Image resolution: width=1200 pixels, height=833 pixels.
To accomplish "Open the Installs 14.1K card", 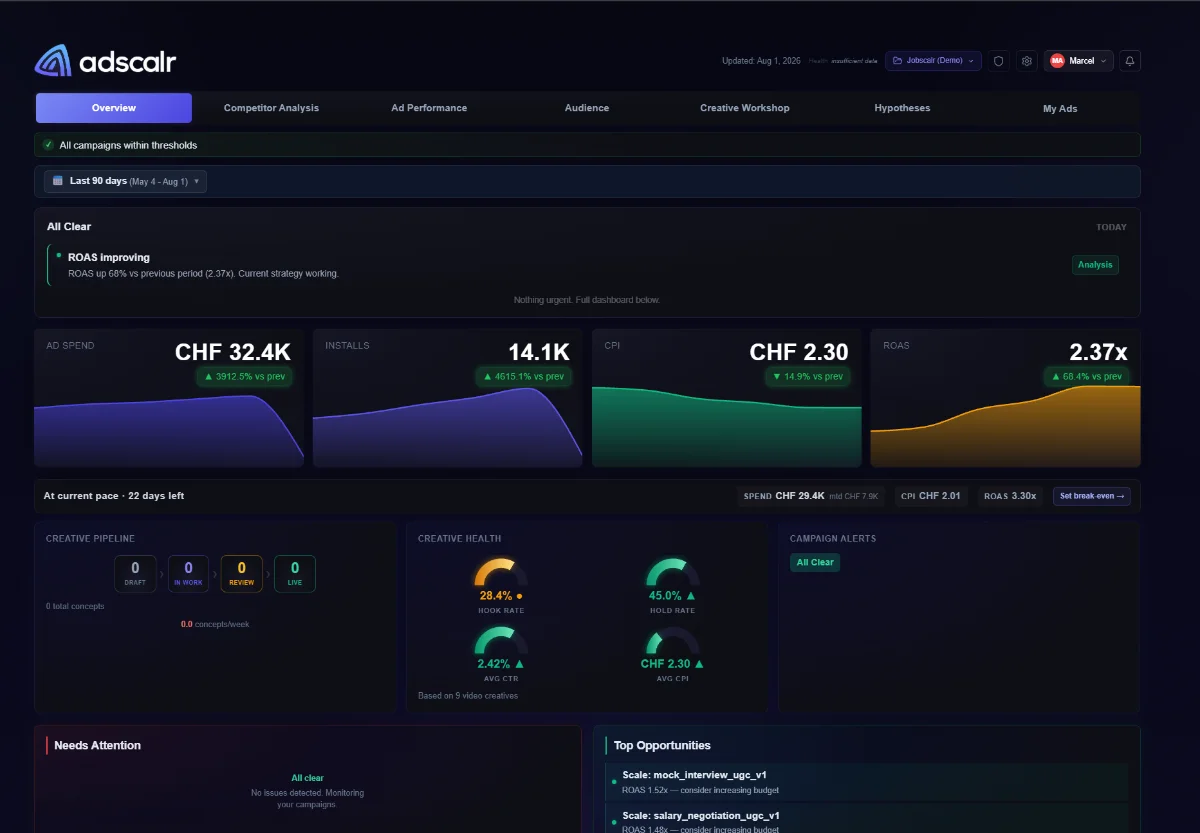I will point(448,398).
